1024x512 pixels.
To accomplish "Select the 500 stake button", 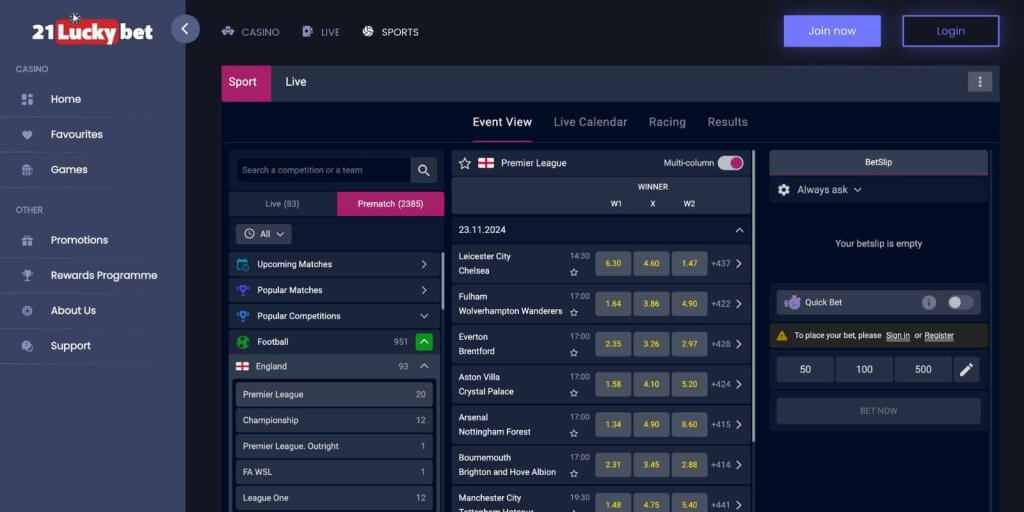I will click(x=923, y=370).
